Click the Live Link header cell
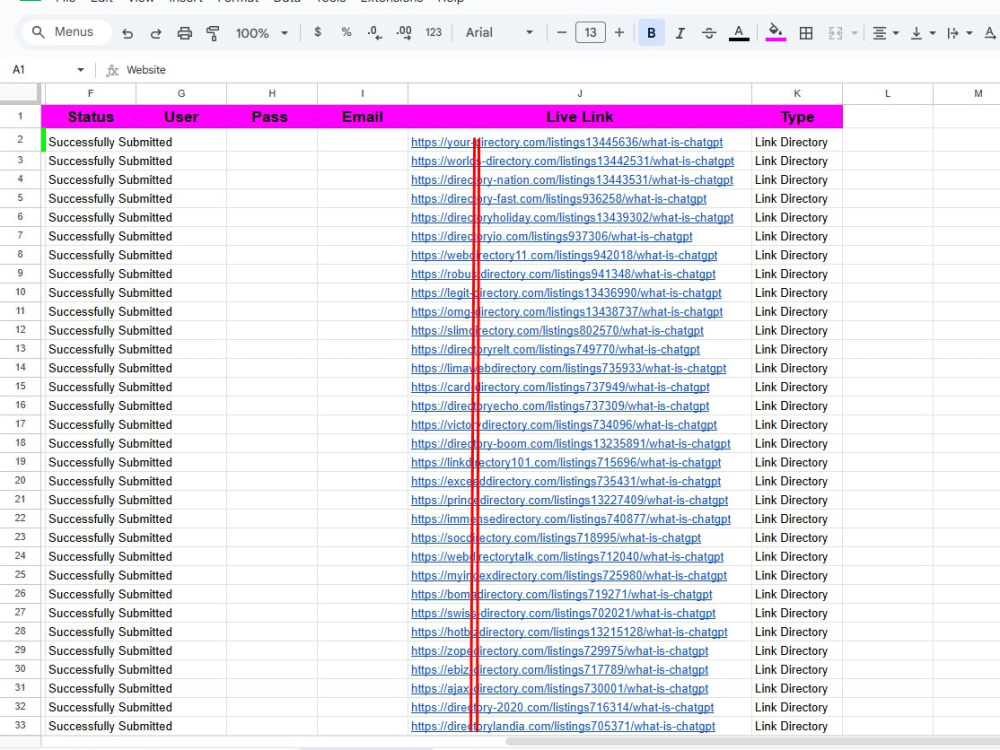The width and height of the screenshot is (1000, 750). coord(580,117)
